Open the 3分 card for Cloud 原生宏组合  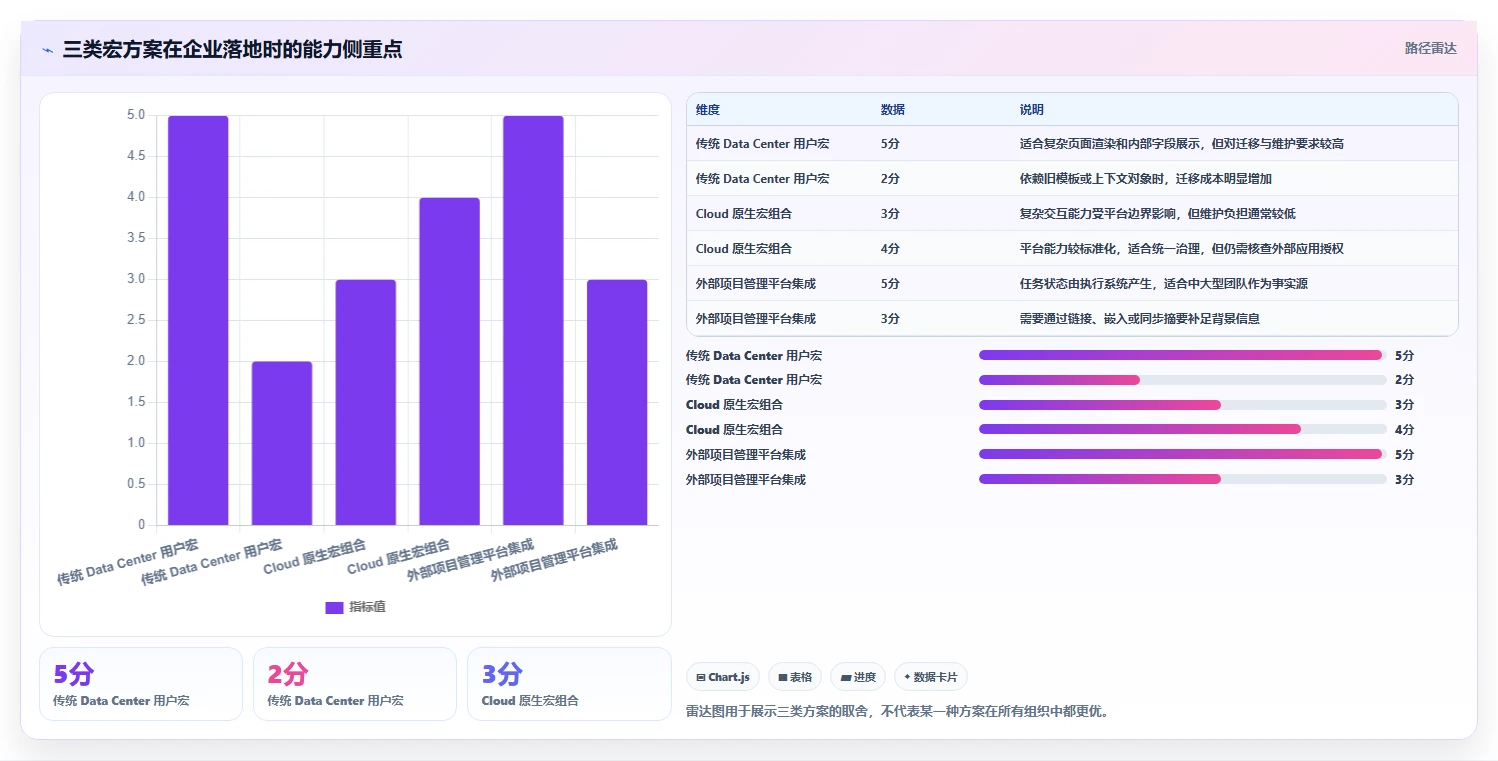click(569, 684)
